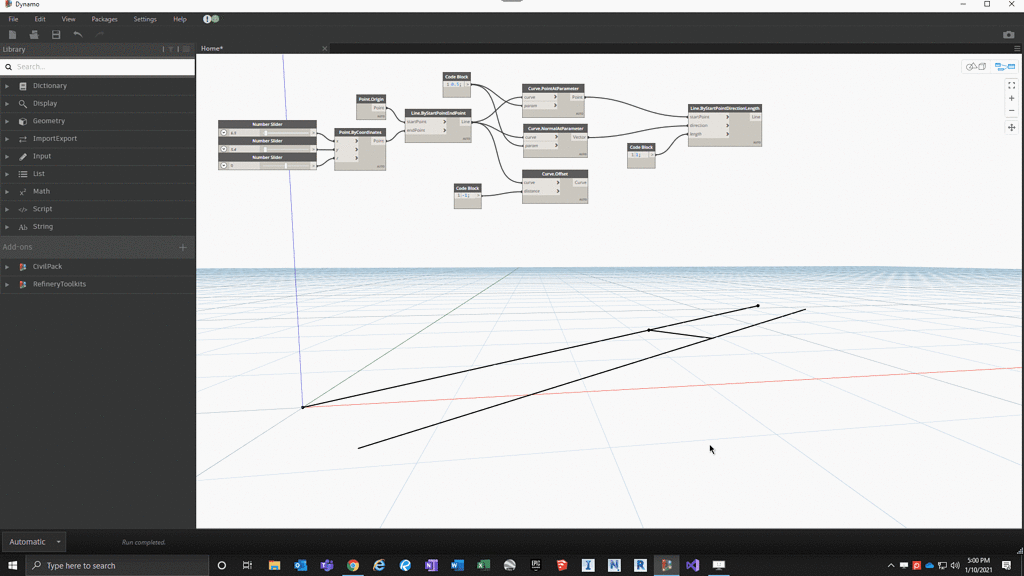Screen dimensions: 1024x576
Task: Click the Zoom In icon on the canvas
Action: (1012, 98)
